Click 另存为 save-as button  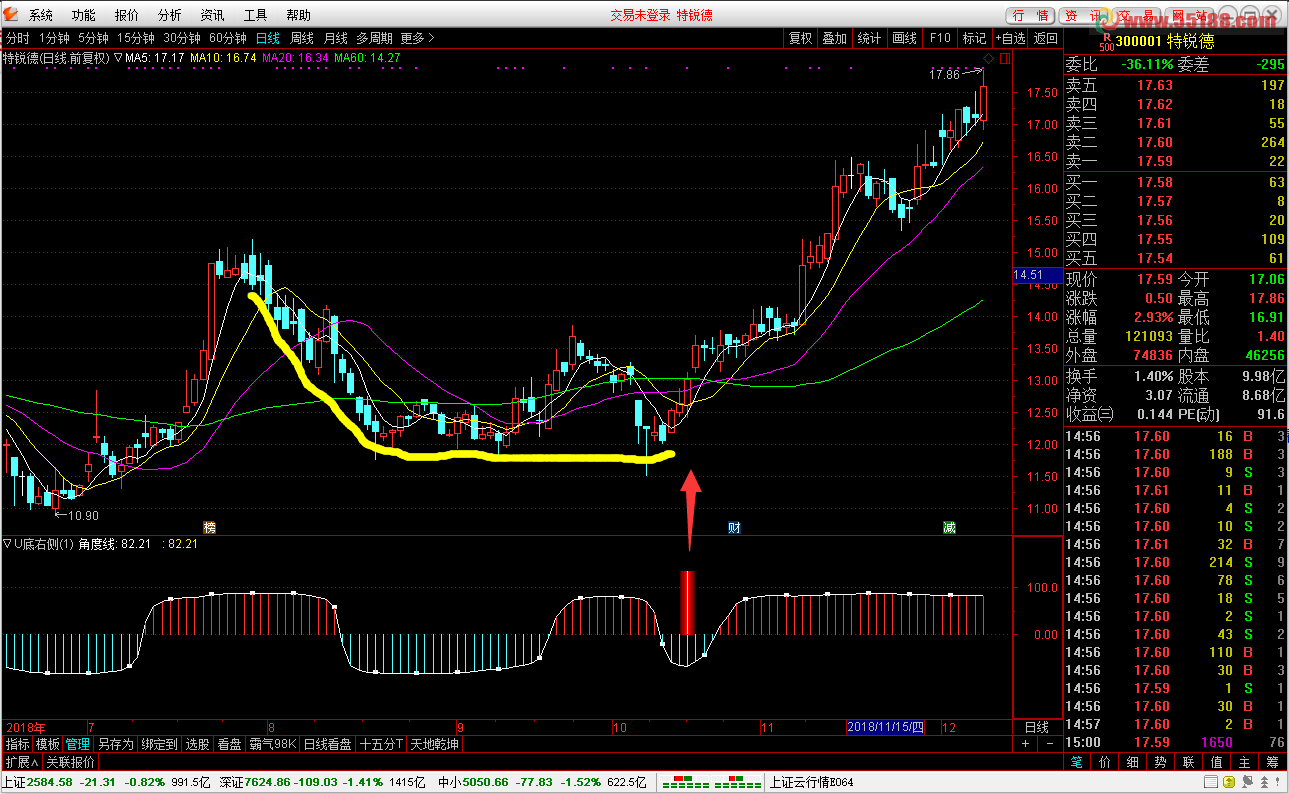click(x=115, y=744)
